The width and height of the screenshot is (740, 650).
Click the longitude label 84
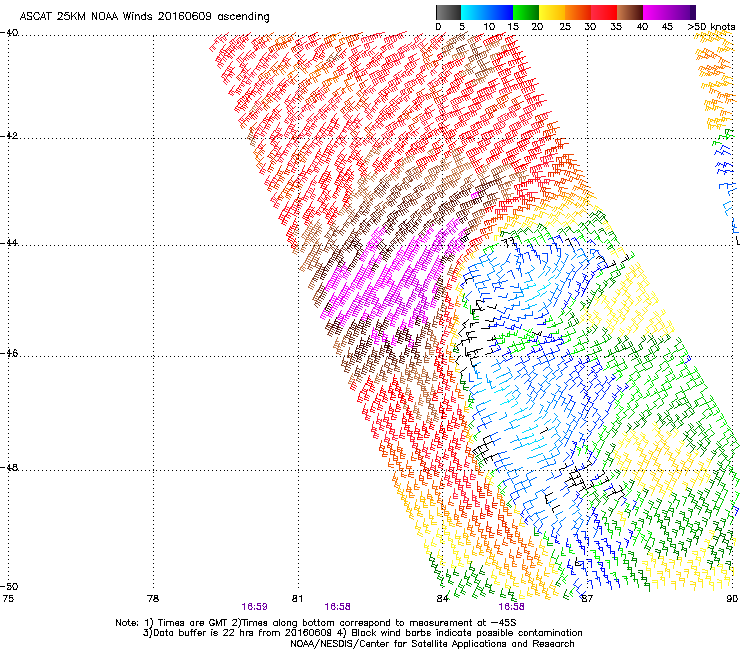coord(442,599)
